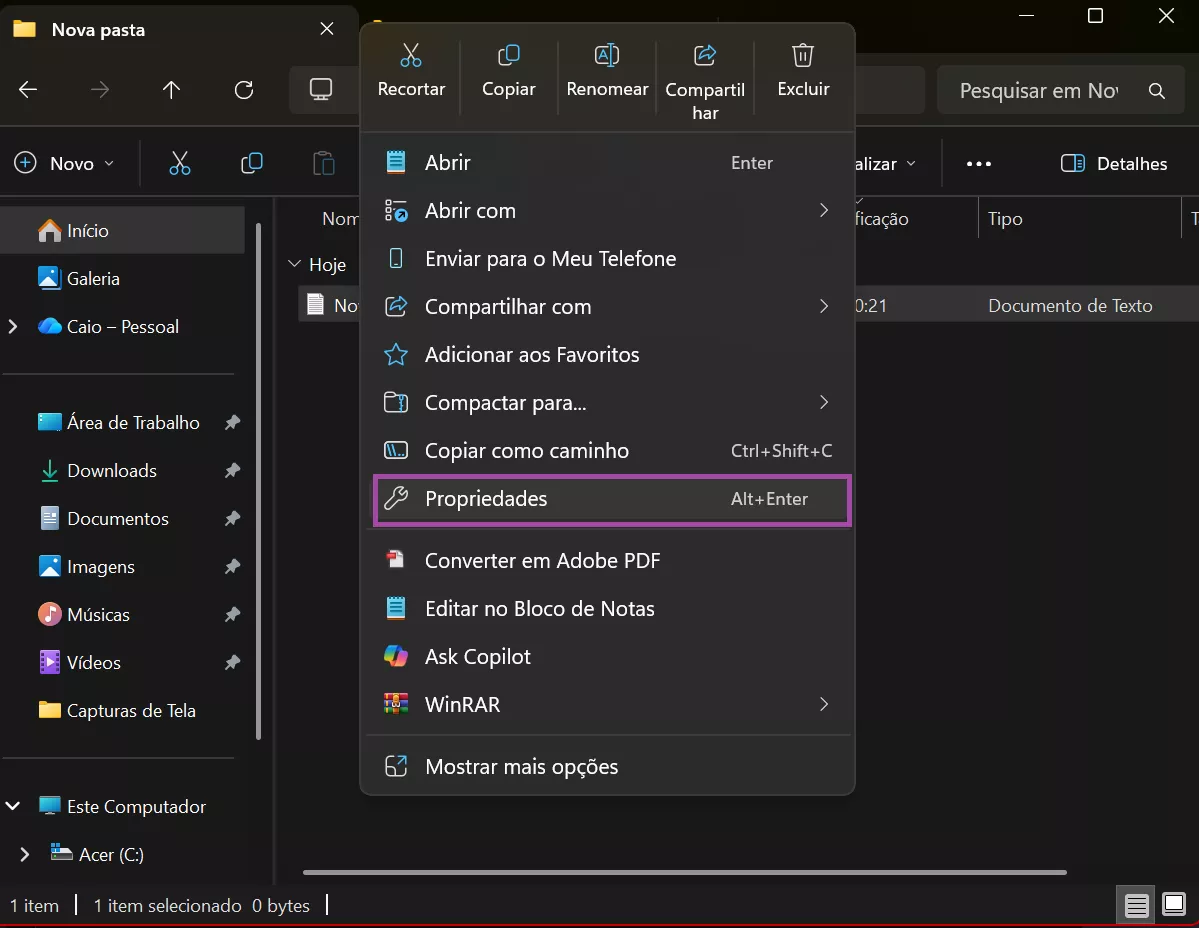
Task: Open sharing via the Compartilhar icon
Action: (704, 54)
